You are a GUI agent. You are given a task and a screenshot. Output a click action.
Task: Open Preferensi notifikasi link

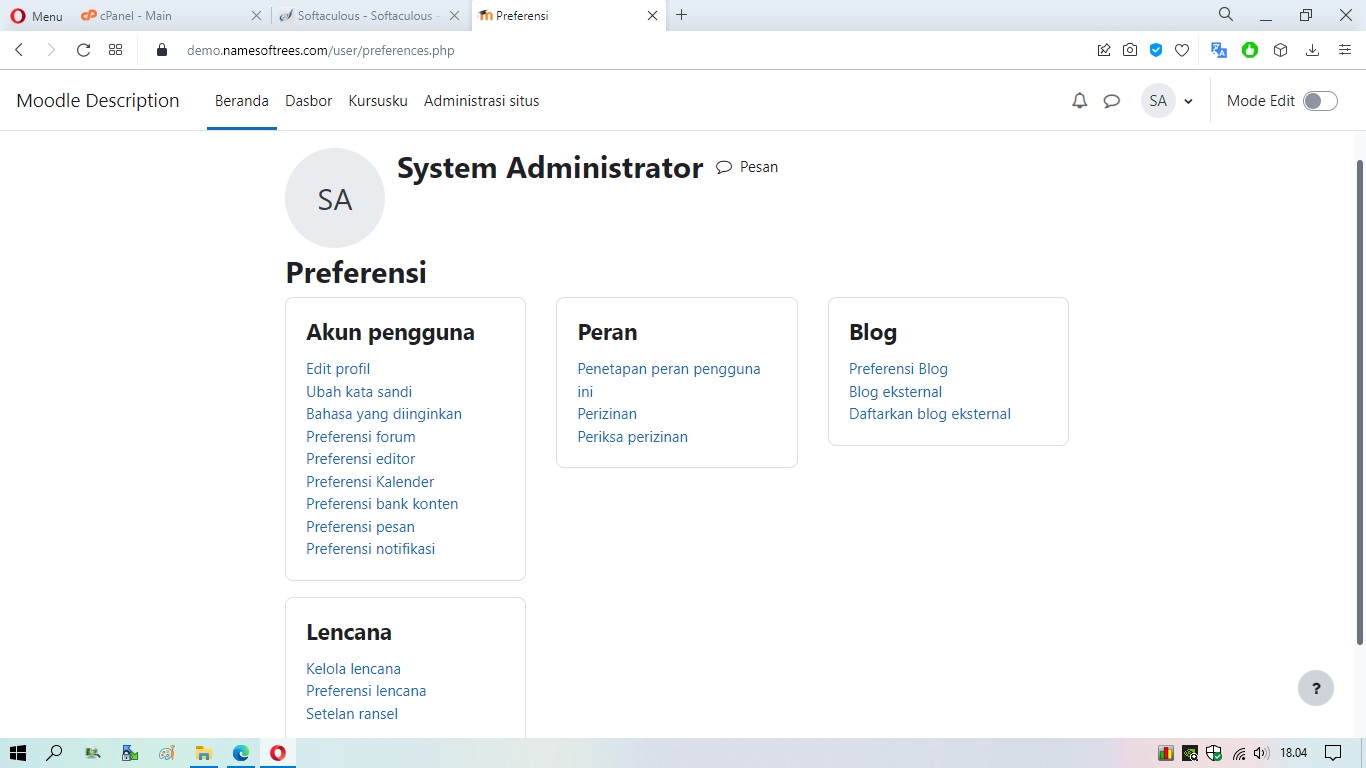tap(370, 549)
